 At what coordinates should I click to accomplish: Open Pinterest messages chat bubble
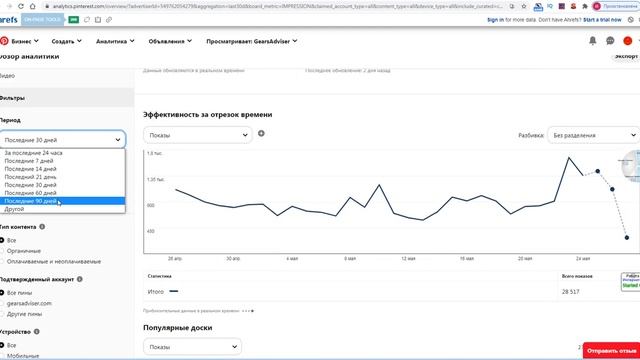tap(610, 40)
